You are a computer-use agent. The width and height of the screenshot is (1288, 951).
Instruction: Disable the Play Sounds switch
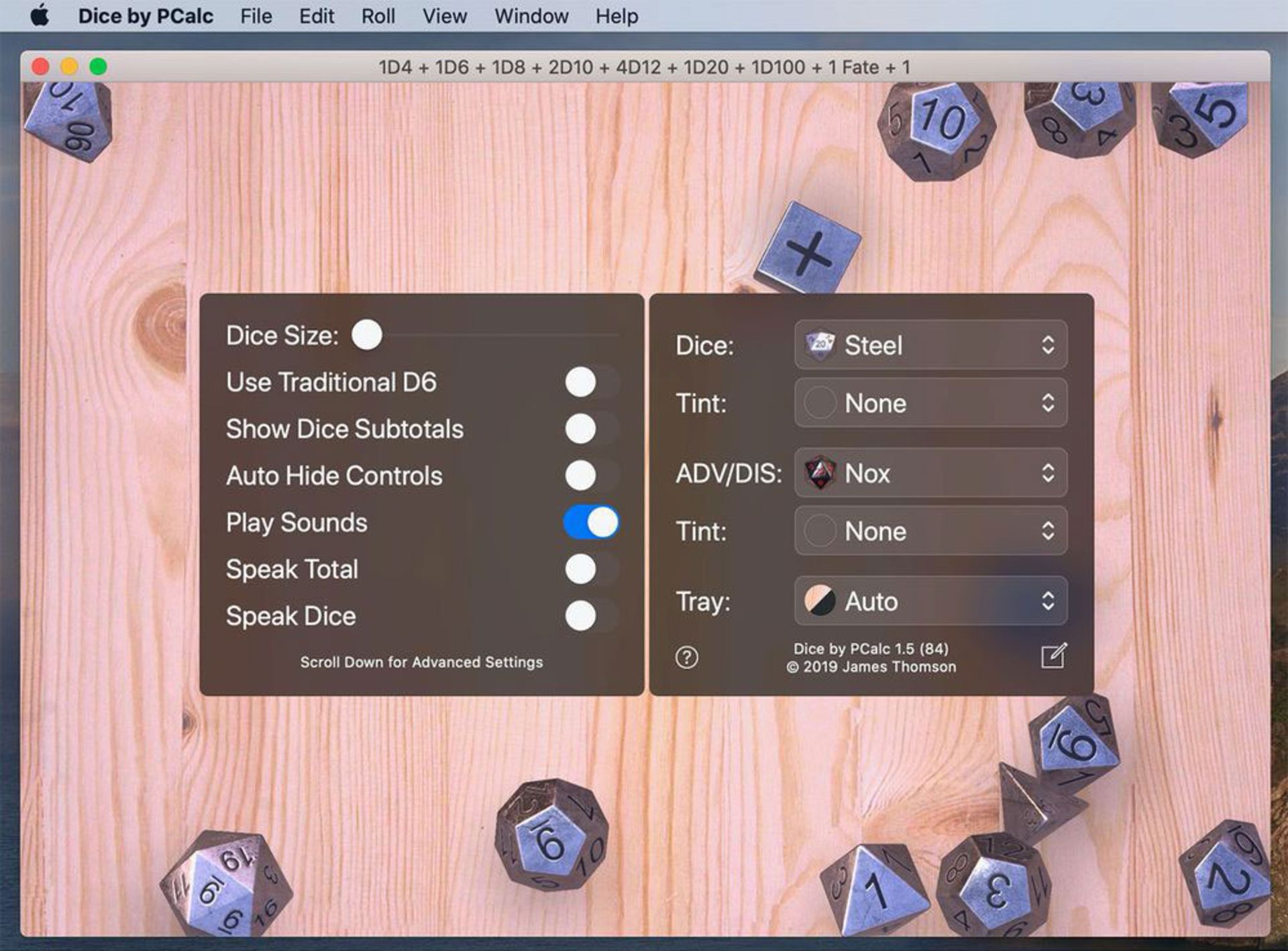591,522
